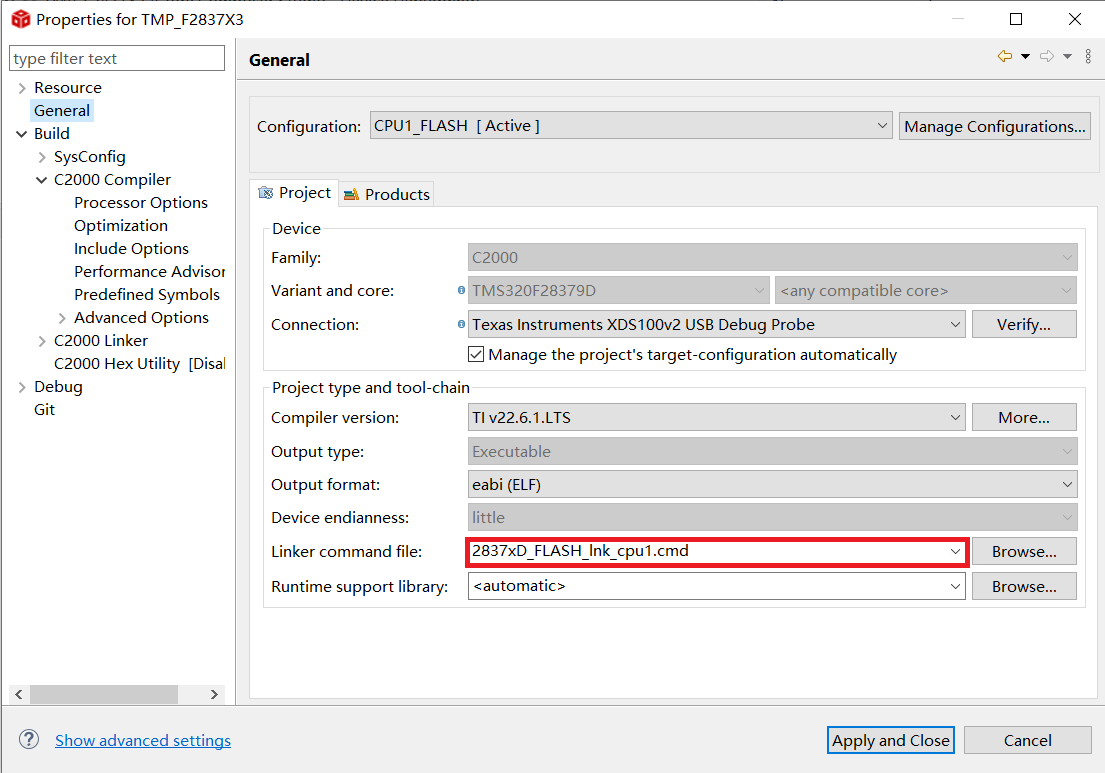Expand the Advanced Options tree node
1105x773 pixels.
(x=62, y=318)
